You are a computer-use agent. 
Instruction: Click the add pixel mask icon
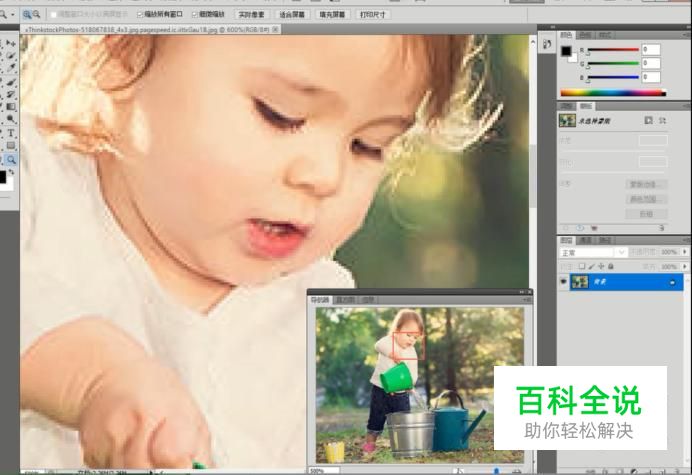click(x=648, y=120)
